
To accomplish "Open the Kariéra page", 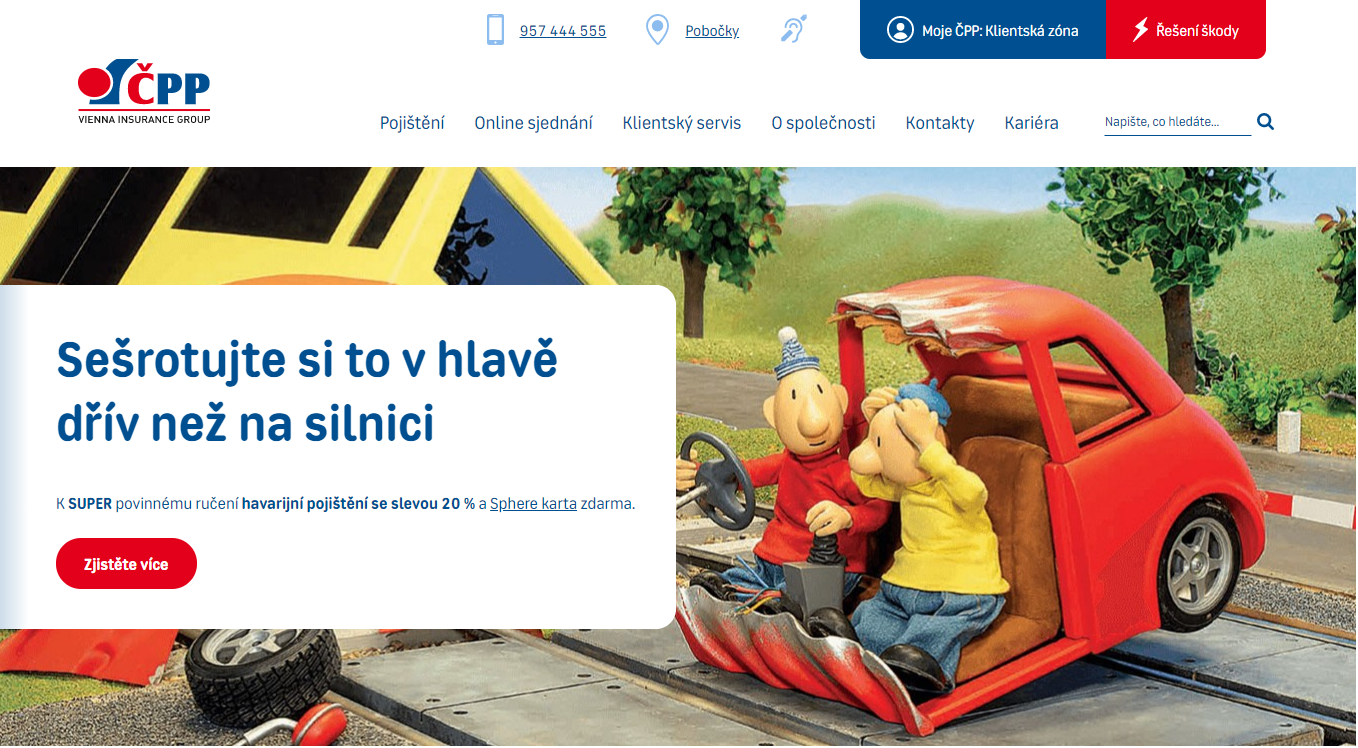I will pyautogui.click(x=1031, y=123).
